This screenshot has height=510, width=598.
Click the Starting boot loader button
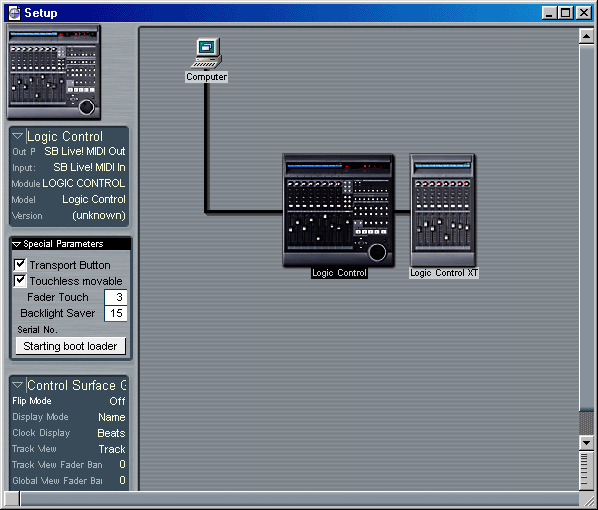tap(71, 346)
